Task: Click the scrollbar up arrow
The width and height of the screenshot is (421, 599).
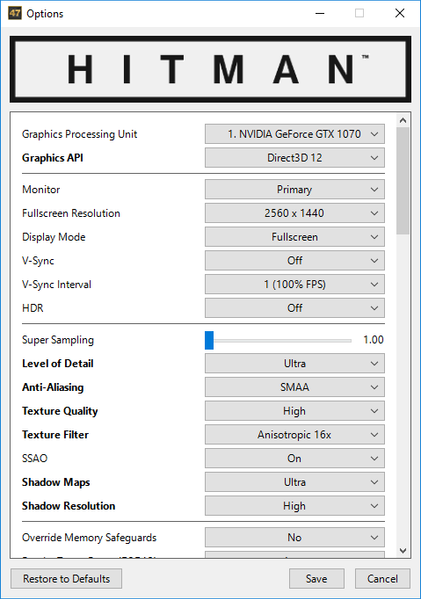Action: [x=403, y=120]
